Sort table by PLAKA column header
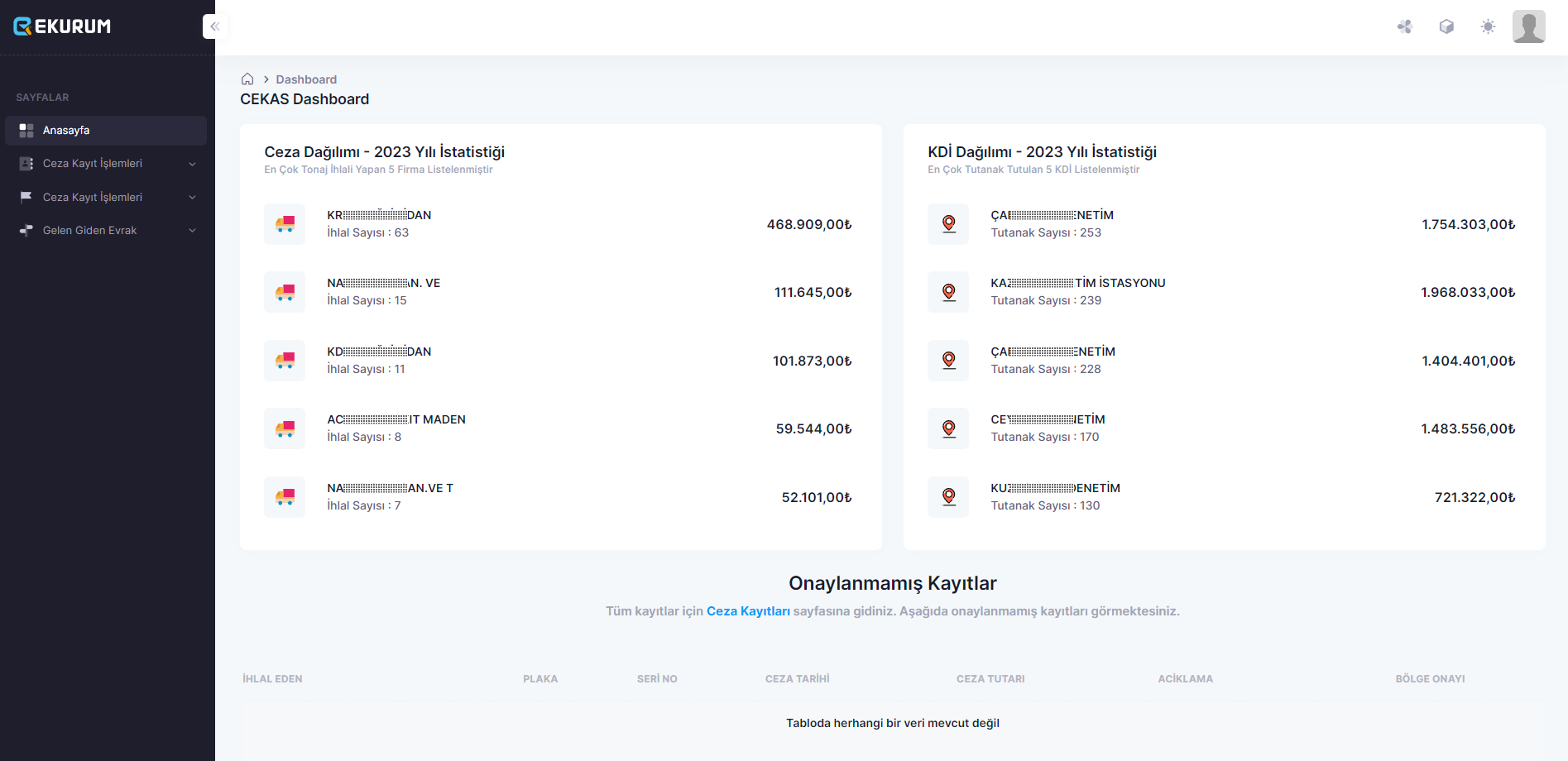This screenshot has height=761, width=1568. coord(540,679)
